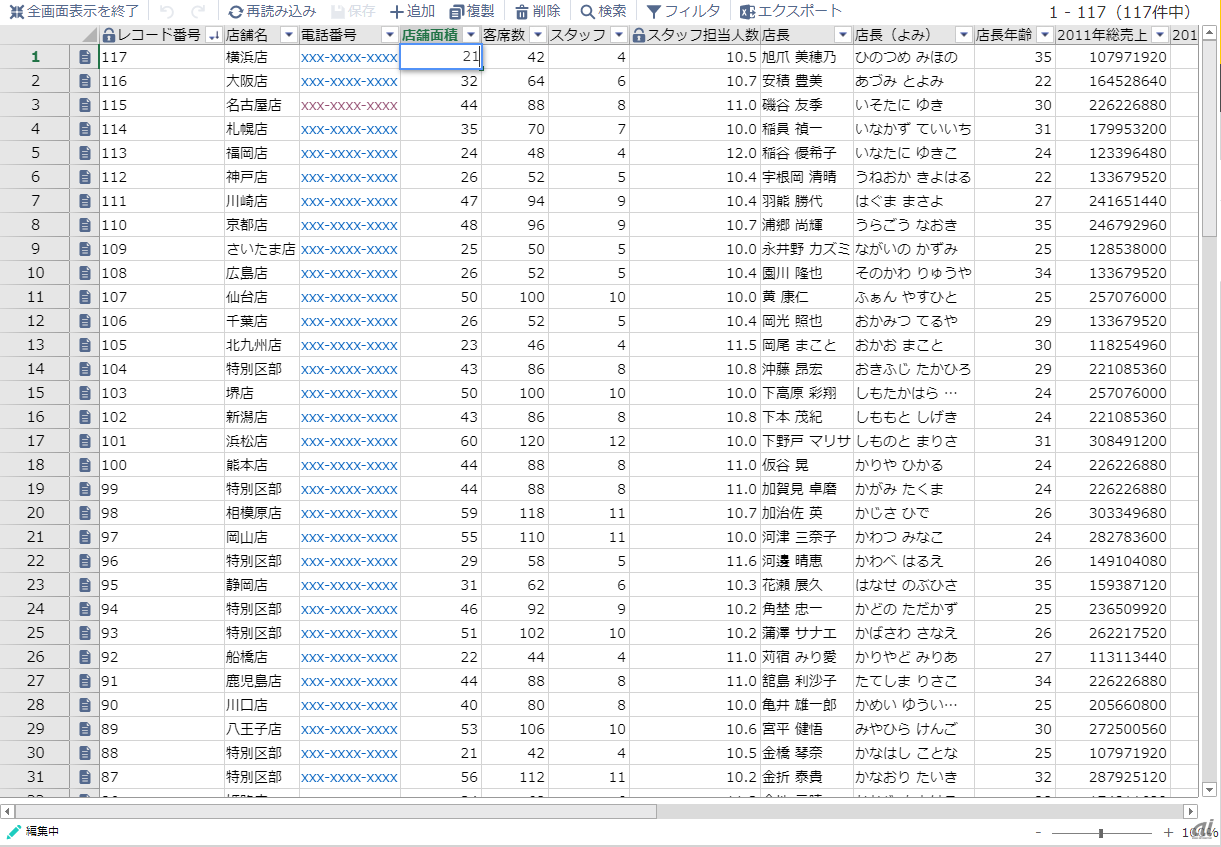
Task: Click the 削除 trash button
Action: pyautogui.click(x=537, y=12)
